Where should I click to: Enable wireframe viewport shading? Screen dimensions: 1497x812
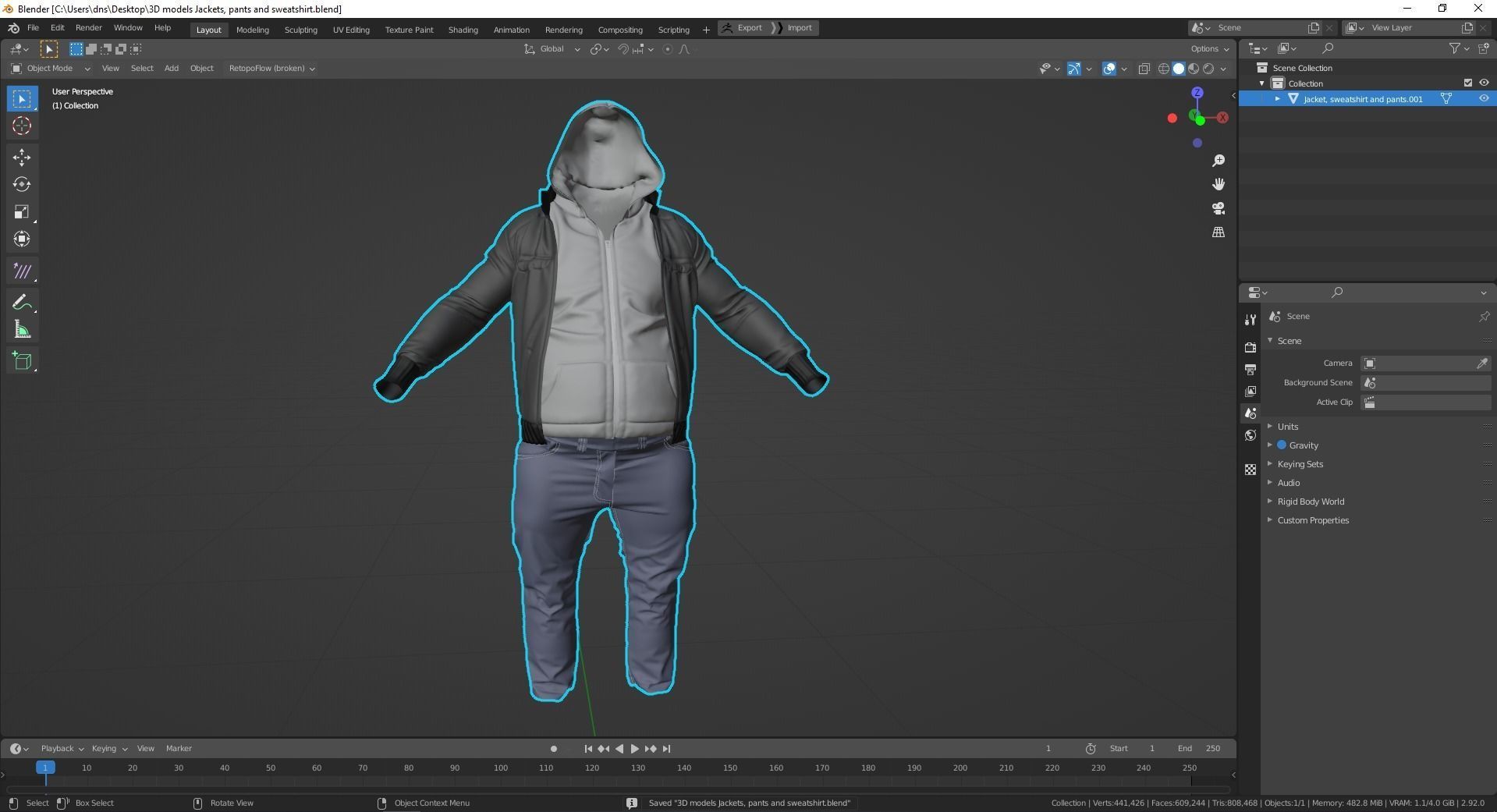[1164, 69]
